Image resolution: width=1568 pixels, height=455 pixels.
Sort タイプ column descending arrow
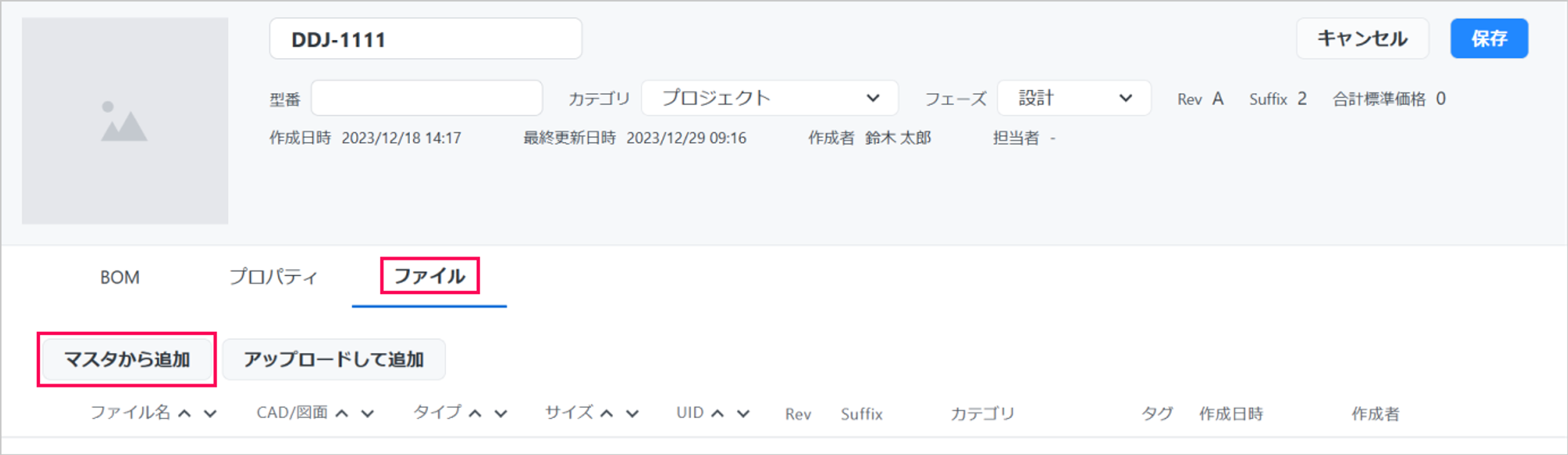click(x=501, y=413)
